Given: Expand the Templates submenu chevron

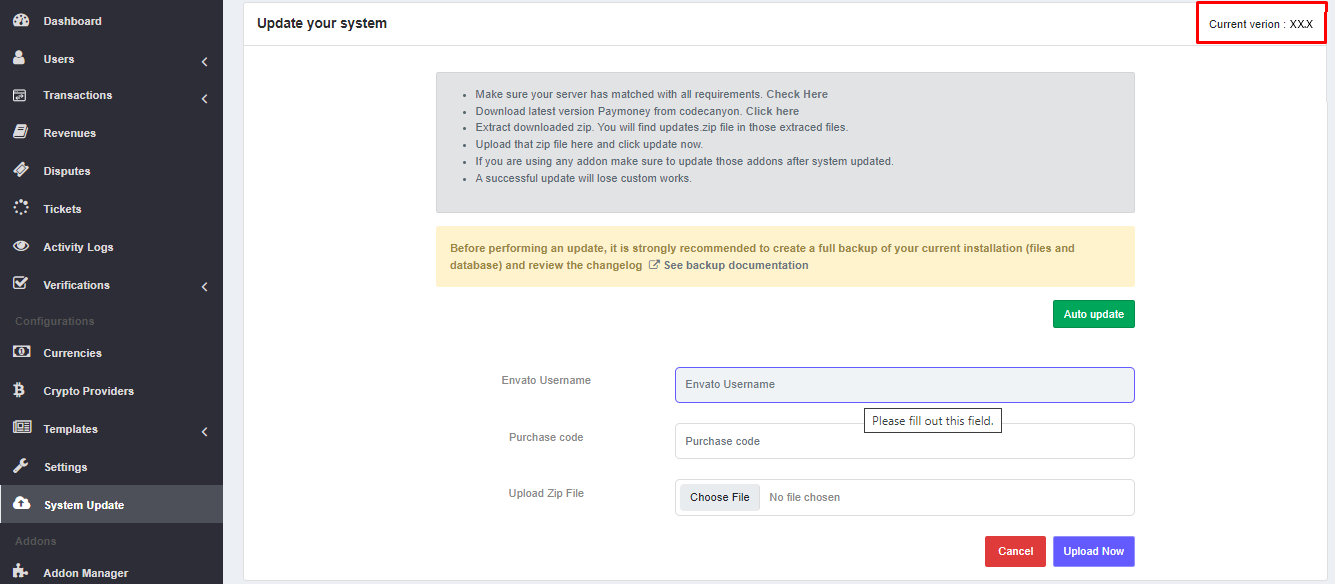Looking at the screenshot, I should 204,432.
